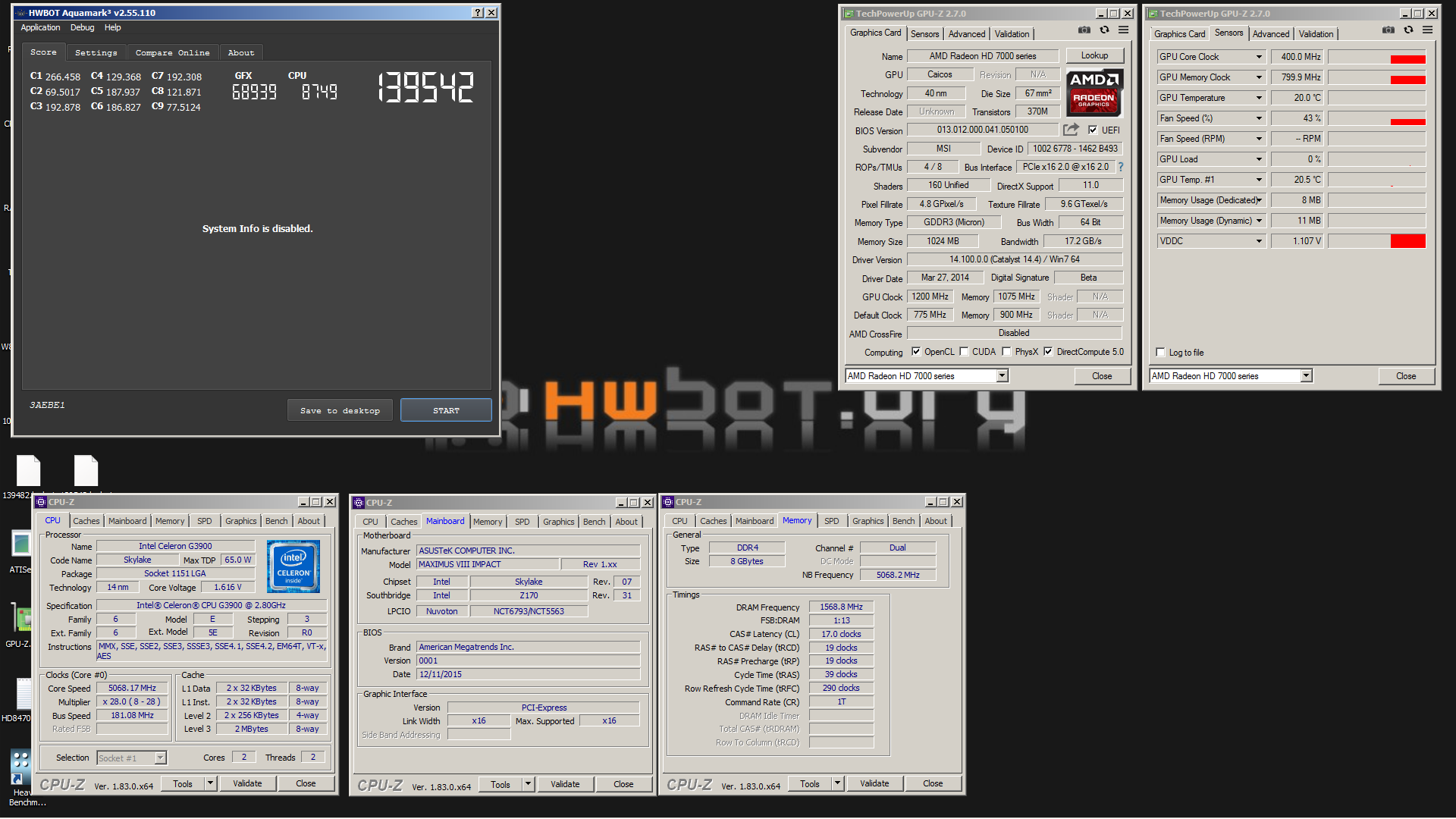Click the screenshot camera icon in the Sensors GPU-Z window
Image resolution: width=1456 pixels, height=819 pixels.
pos(1388,30)
